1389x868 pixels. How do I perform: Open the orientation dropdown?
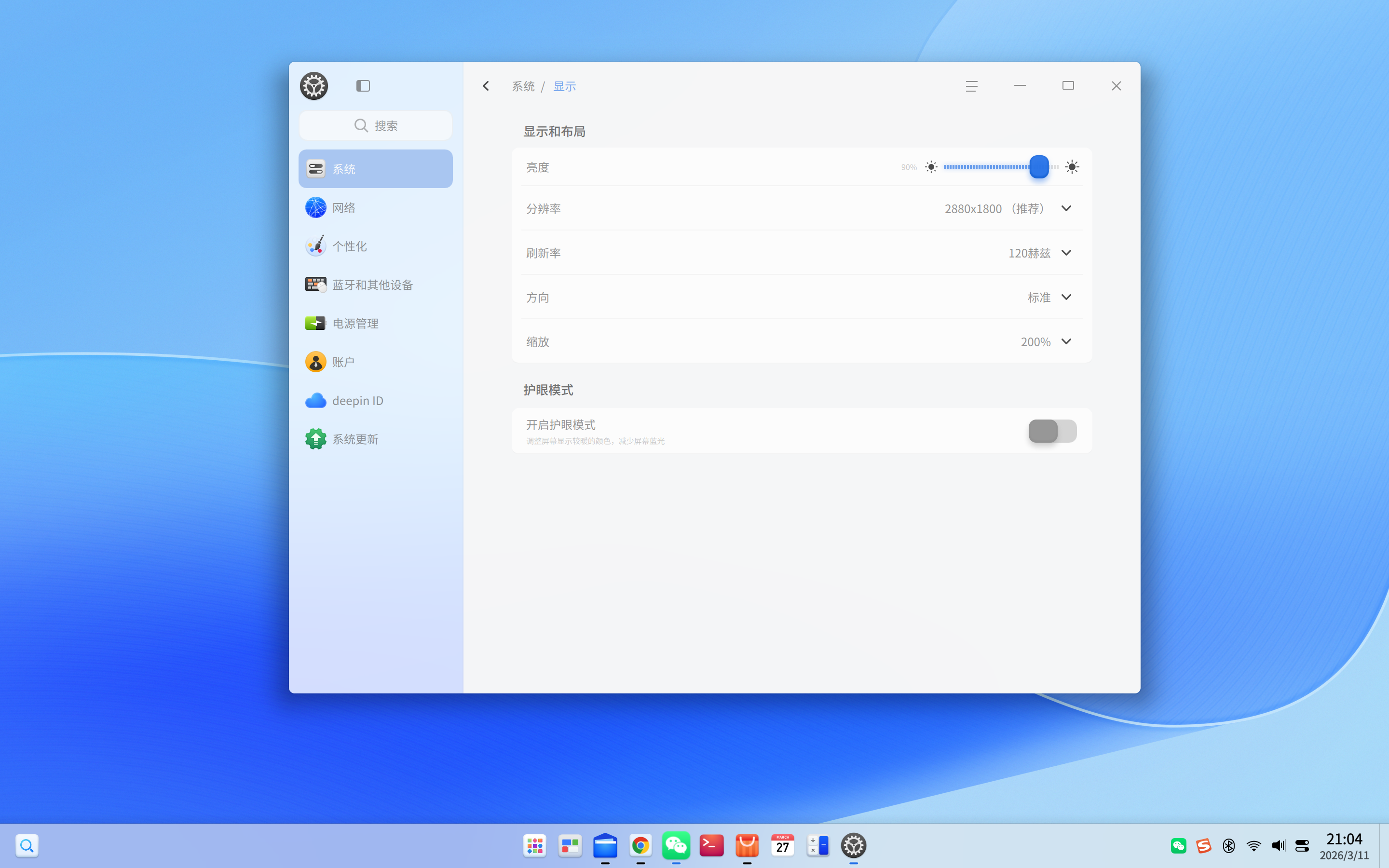[1066, 298]
